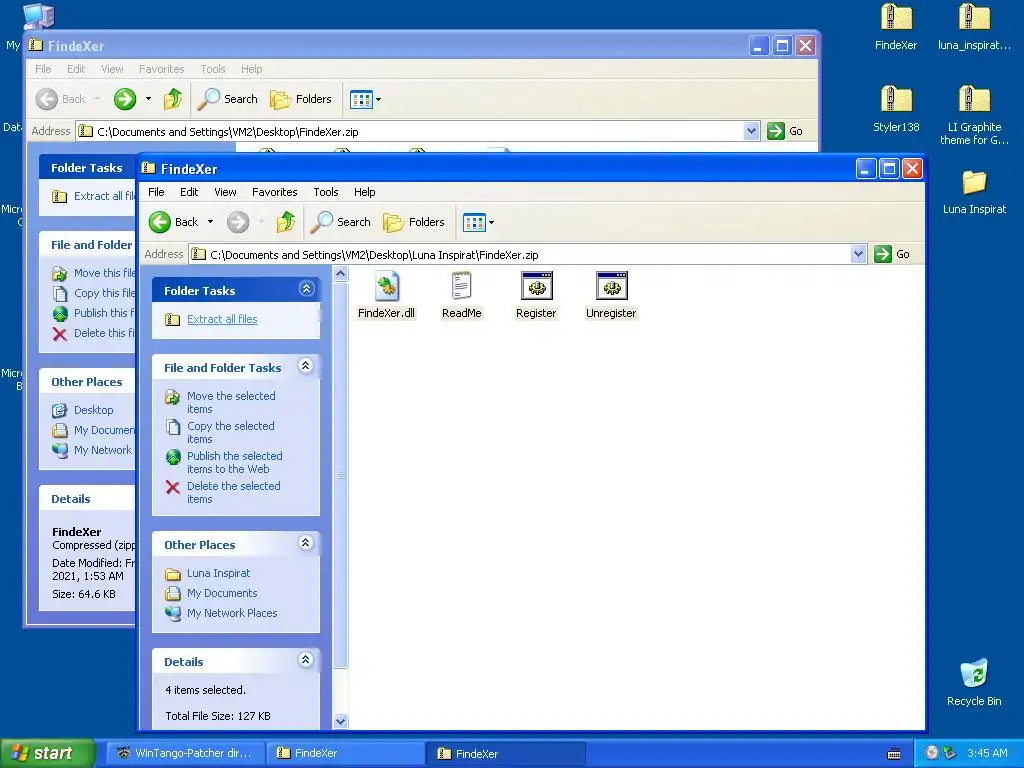Click the green Back arrow in front window
Viewport: 1024px width, 768px height.
click(159, 222)
